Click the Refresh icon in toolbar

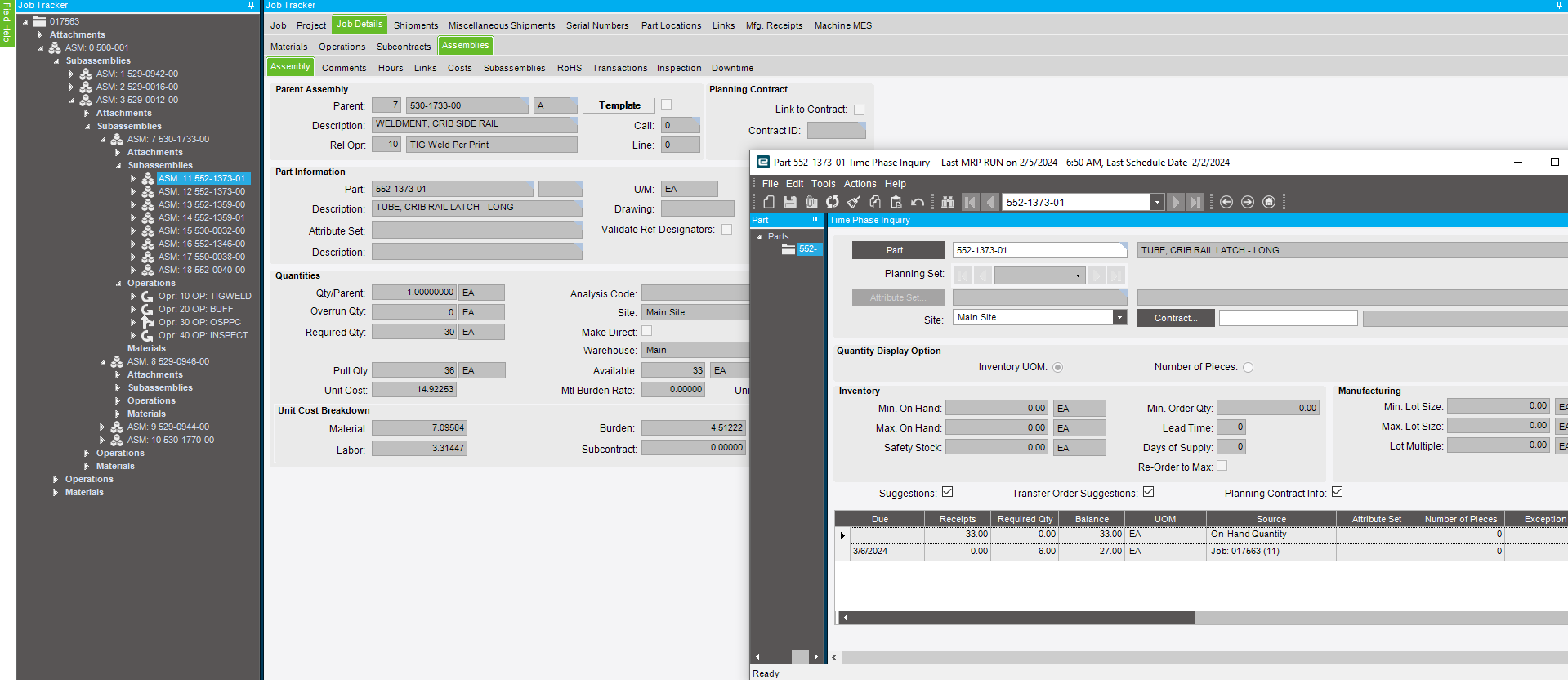pos(832,202)
